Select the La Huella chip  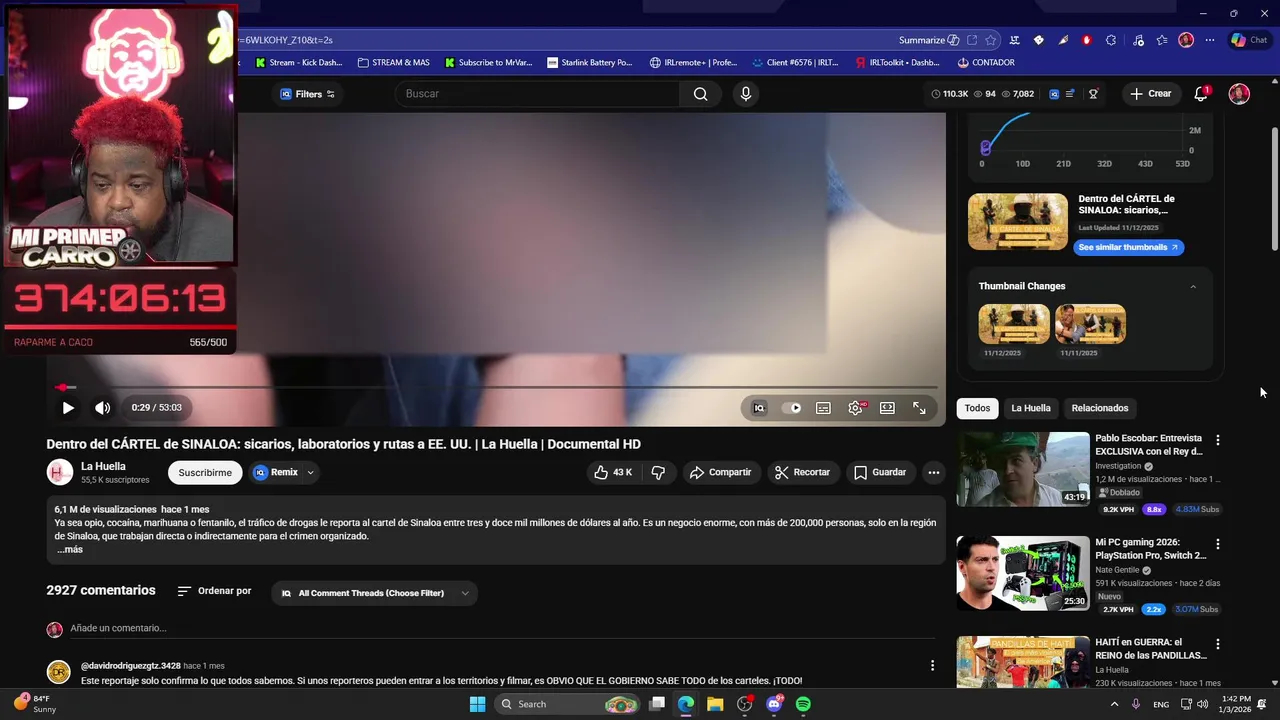[1031, 408]
